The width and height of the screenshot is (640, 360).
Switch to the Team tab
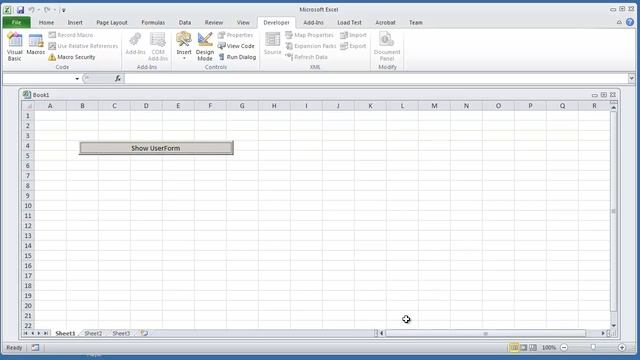416,22
